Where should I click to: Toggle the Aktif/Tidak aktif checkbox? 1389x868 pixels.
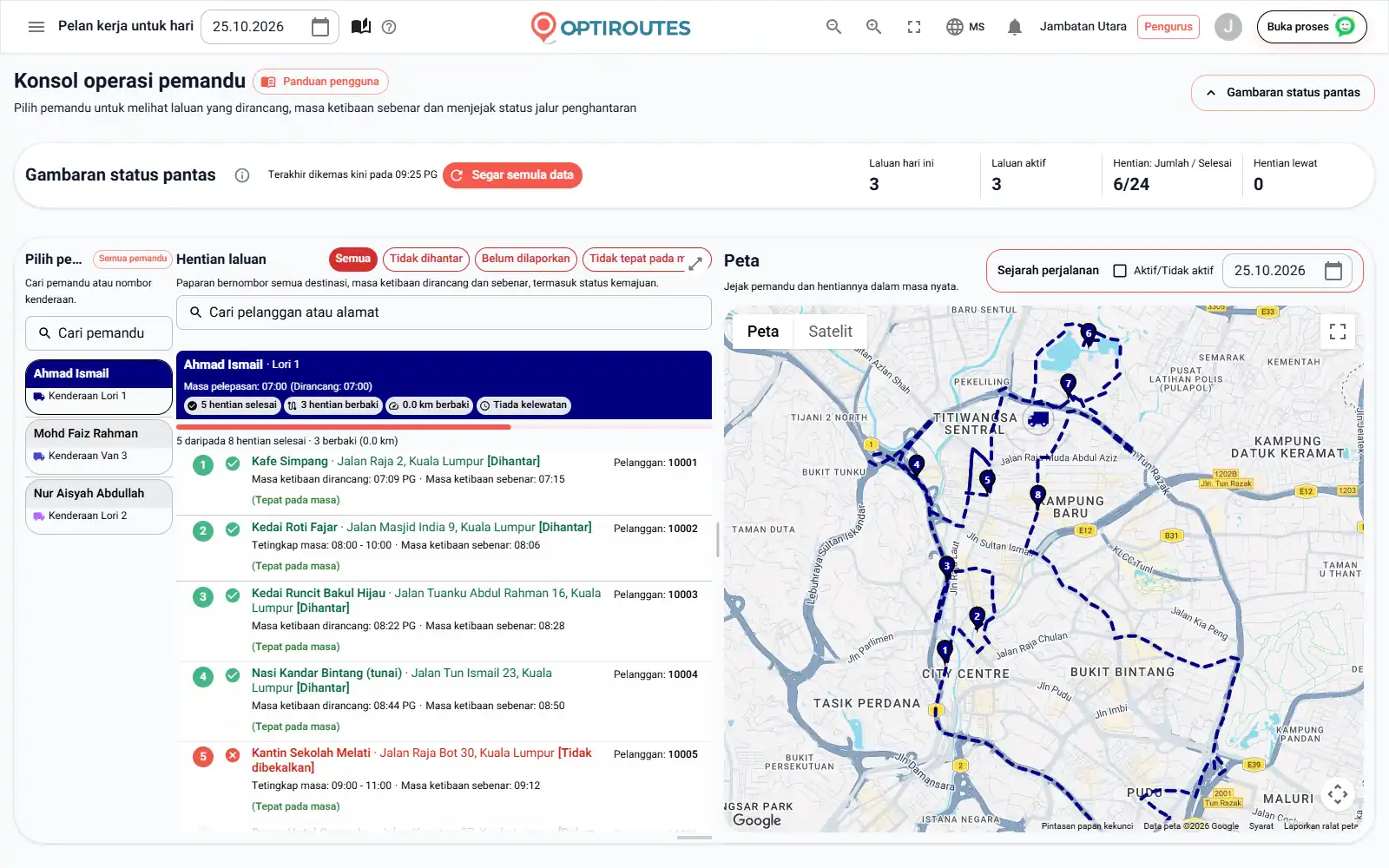click(x=1120, y=271)
